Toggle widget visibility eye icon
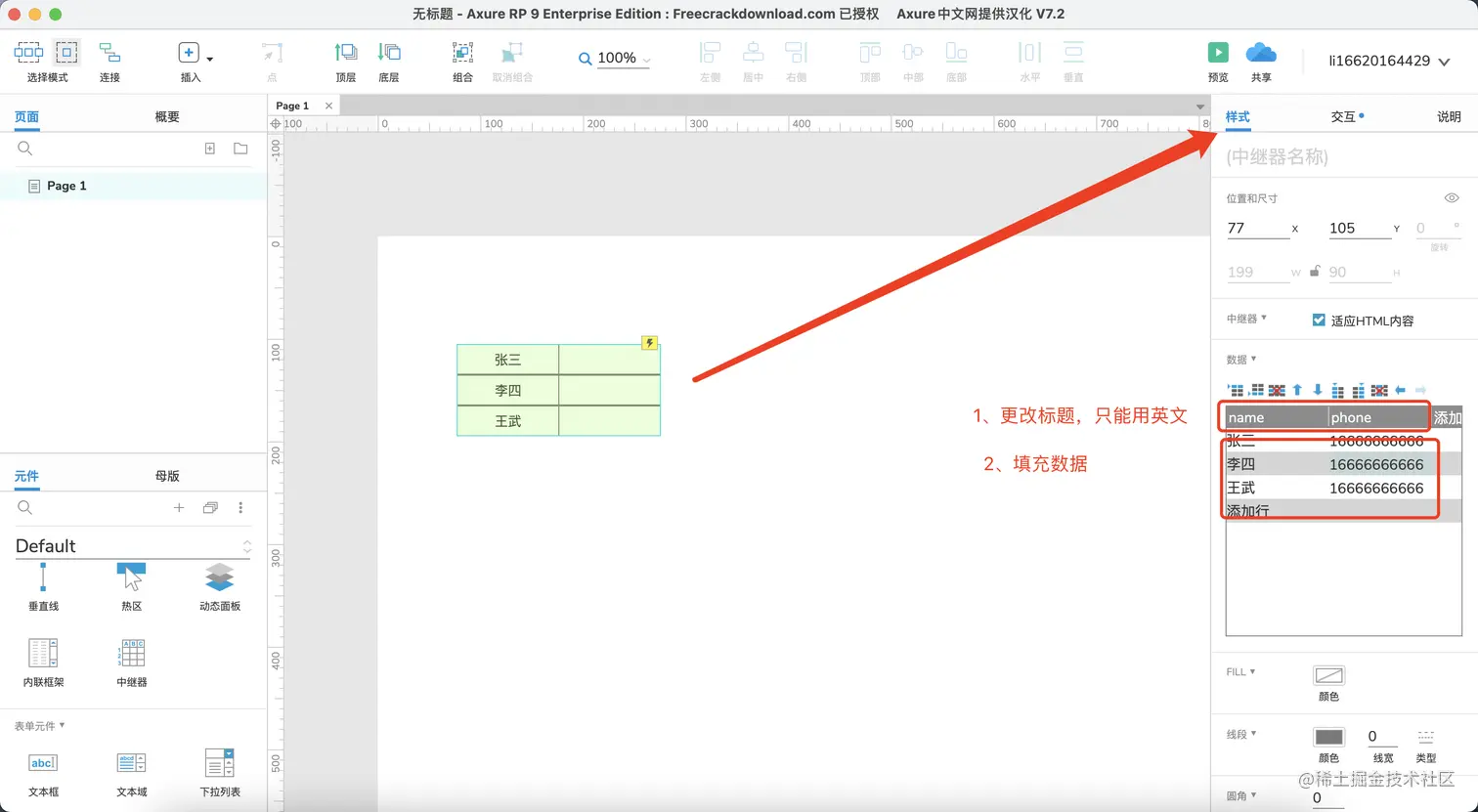Screen dimensions: 1478x812 click(1452, 198)
